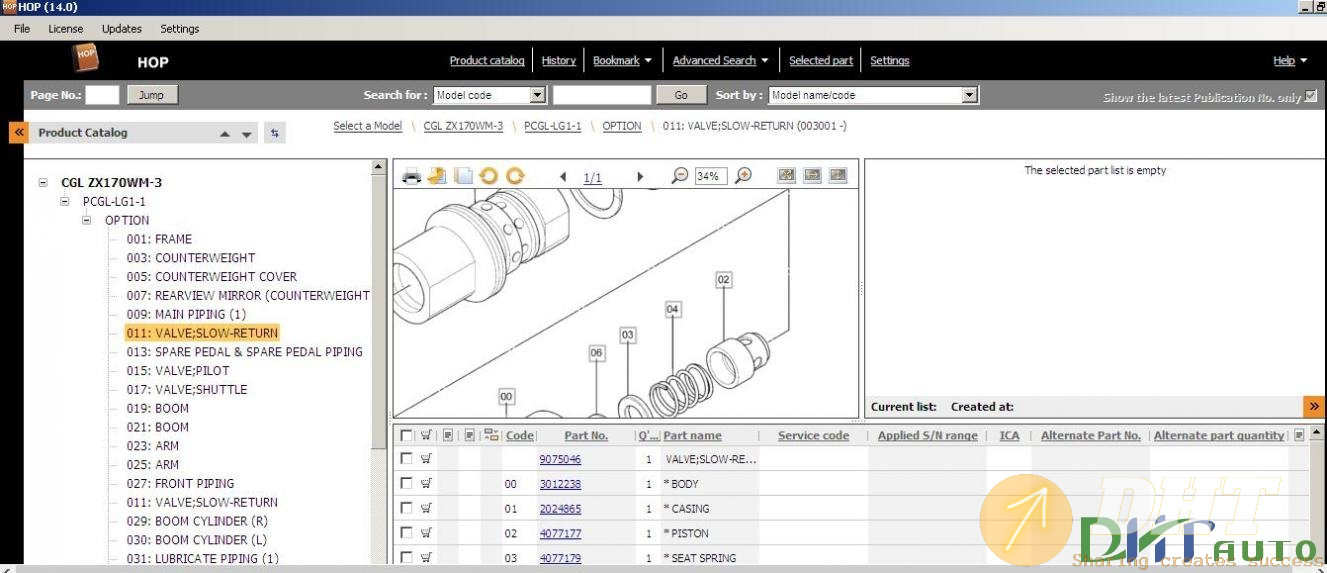Click the hierarchy icon in parts table header
This screenshot has height=573, width=1327.
point(491,435)
